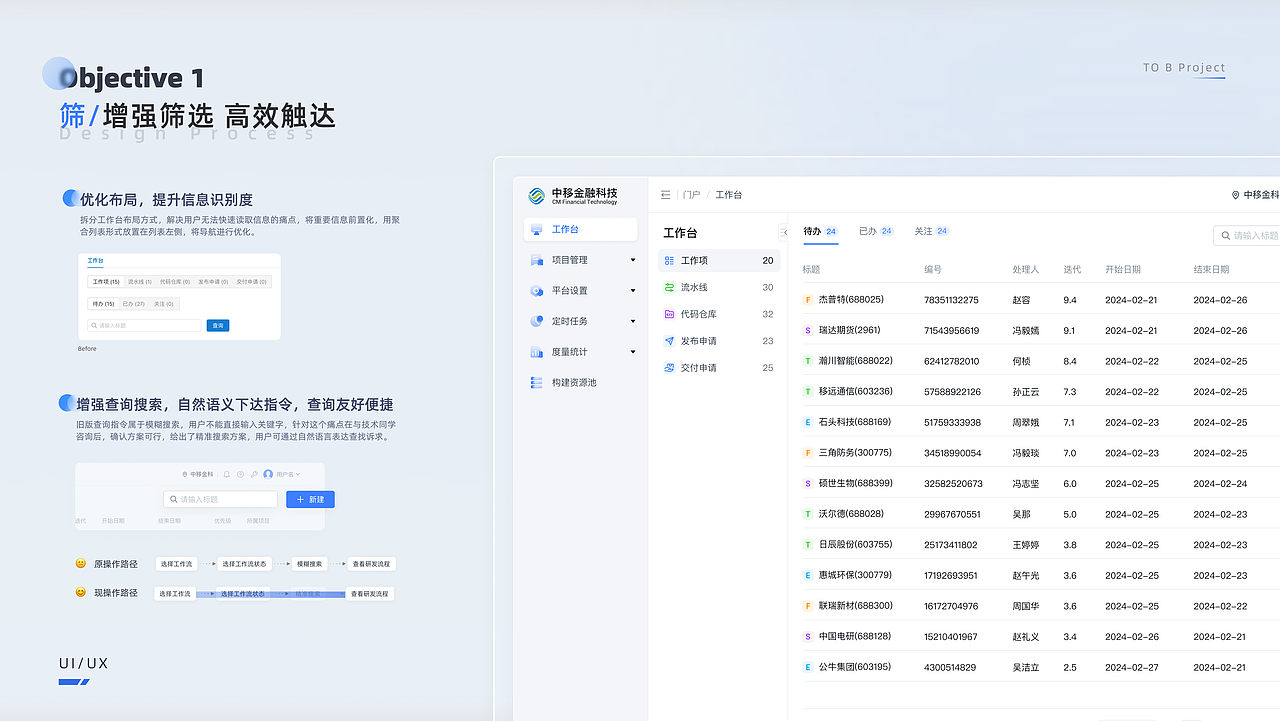1280x721 pixels.
Task: Open 工作项 (15) tab in Before mockup
Action: [x=107, y=282]
